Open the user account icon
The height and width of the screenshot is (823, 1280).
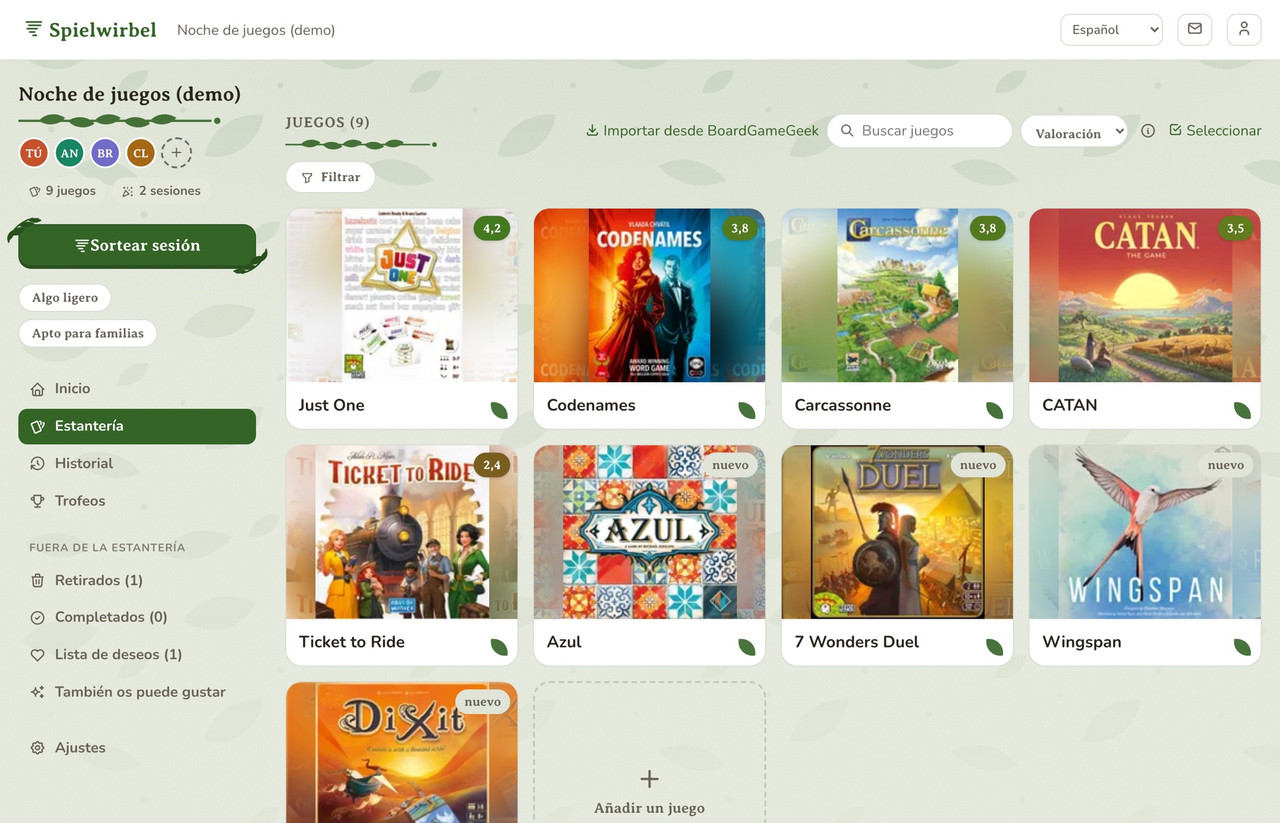pyautogui.click(x=1244, y=29)
